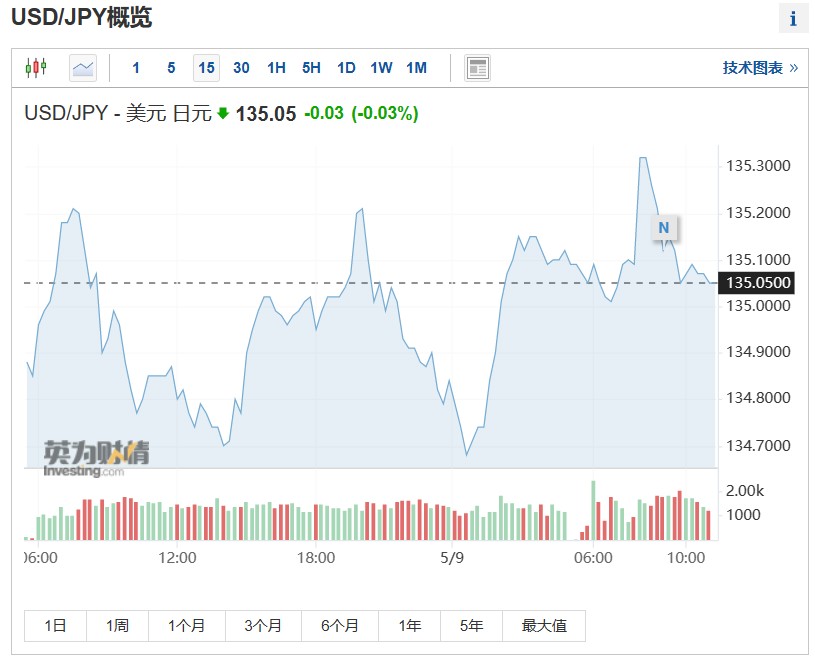Select the 1 minute interval
Viewport: 815px width, 662px height.
[136, 68]
